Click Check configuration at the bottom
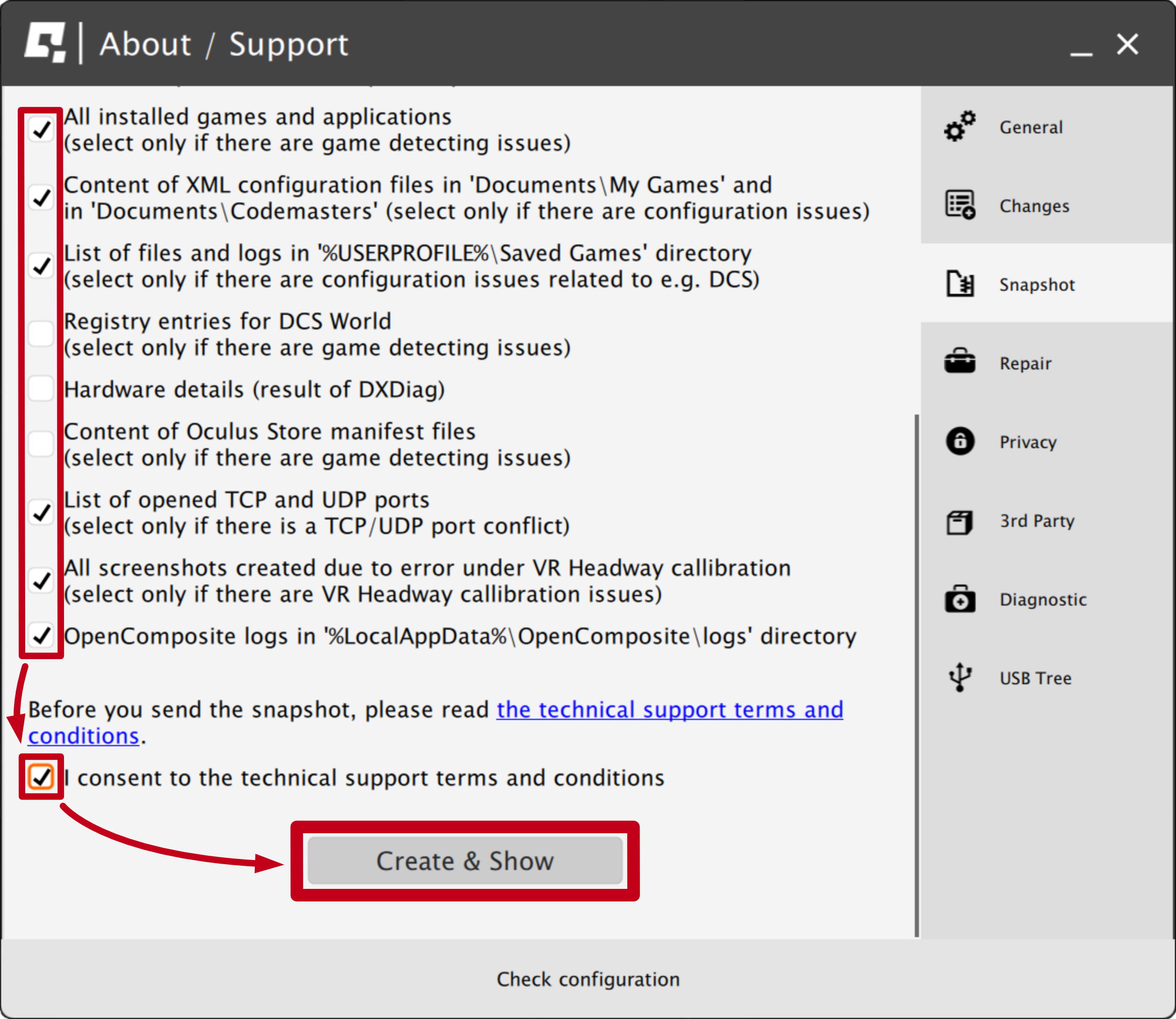 coord(587,979)
